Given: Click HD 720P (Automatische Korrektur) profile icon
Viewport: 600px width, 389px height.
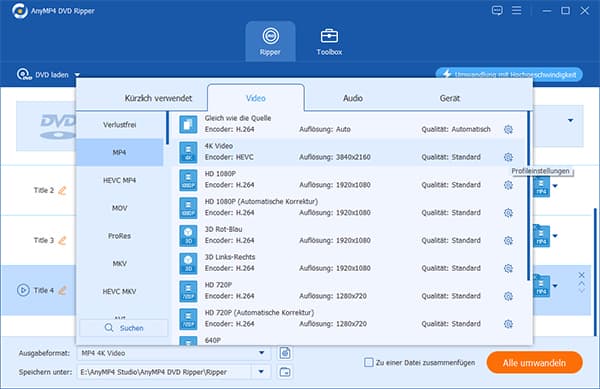Looking at the screenshot, I should coord(188,319).
